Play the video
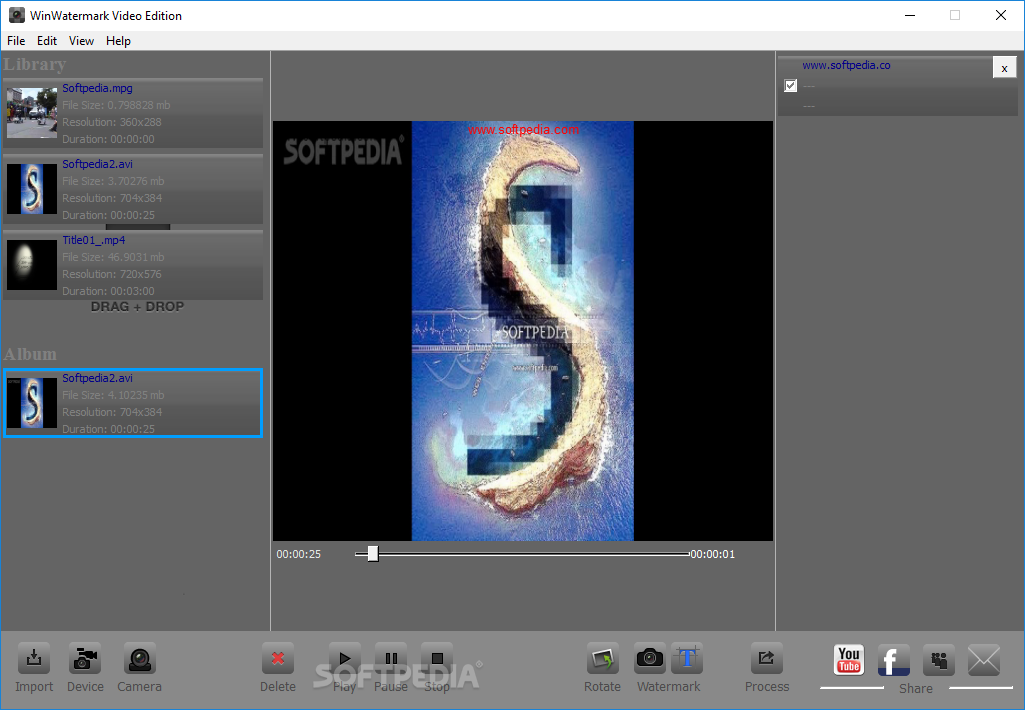This screenshot has height=710, width=1025. tap(344, 659)
